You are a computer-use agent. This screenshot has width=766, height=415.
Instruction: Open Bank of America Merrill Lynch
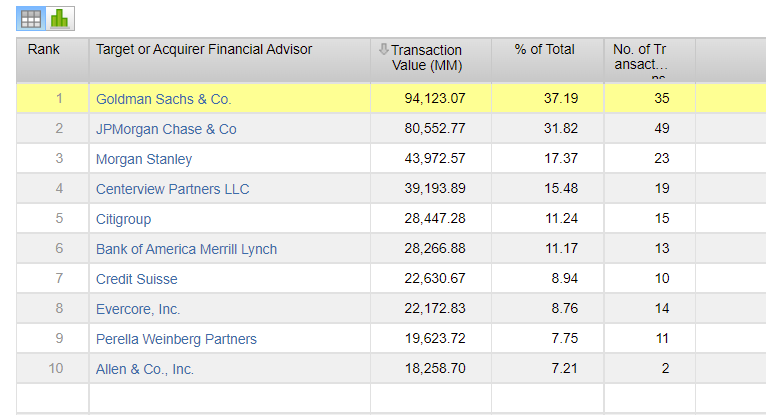click(x=186, y=249)
